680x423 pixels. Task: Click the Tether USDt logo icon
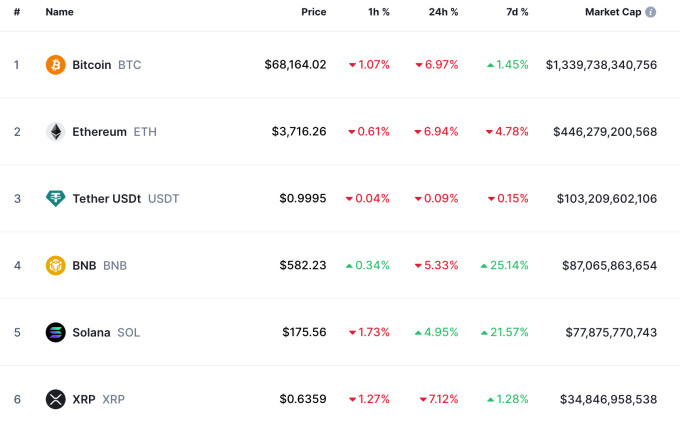click(56, 199)
